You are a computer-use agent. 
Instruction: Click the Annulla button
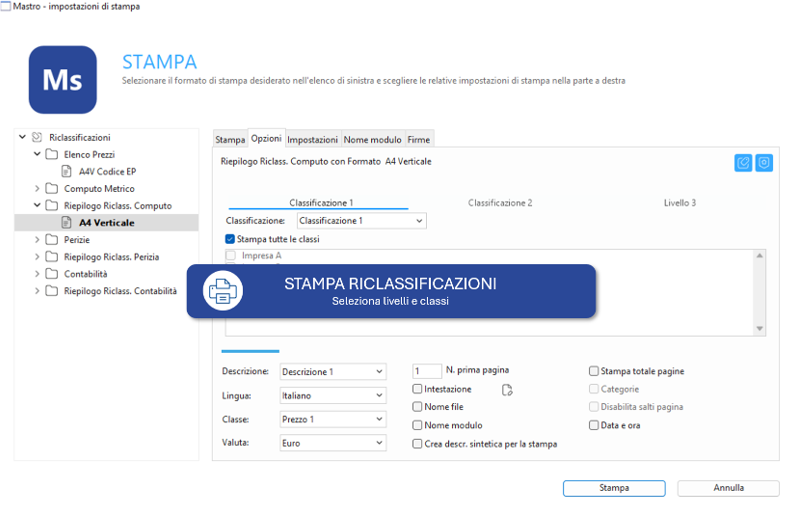728,488
